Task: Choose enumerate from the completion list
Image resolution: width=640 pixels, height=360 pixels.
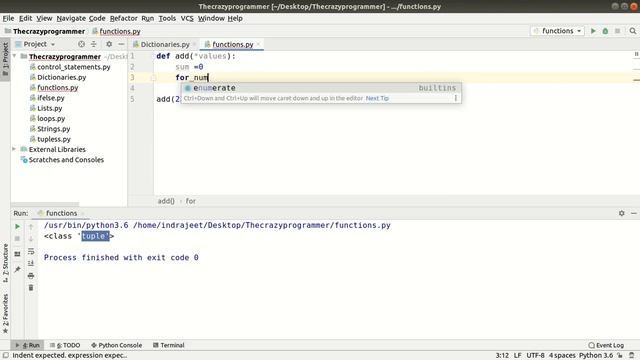Action: click(x=321, y=88)
